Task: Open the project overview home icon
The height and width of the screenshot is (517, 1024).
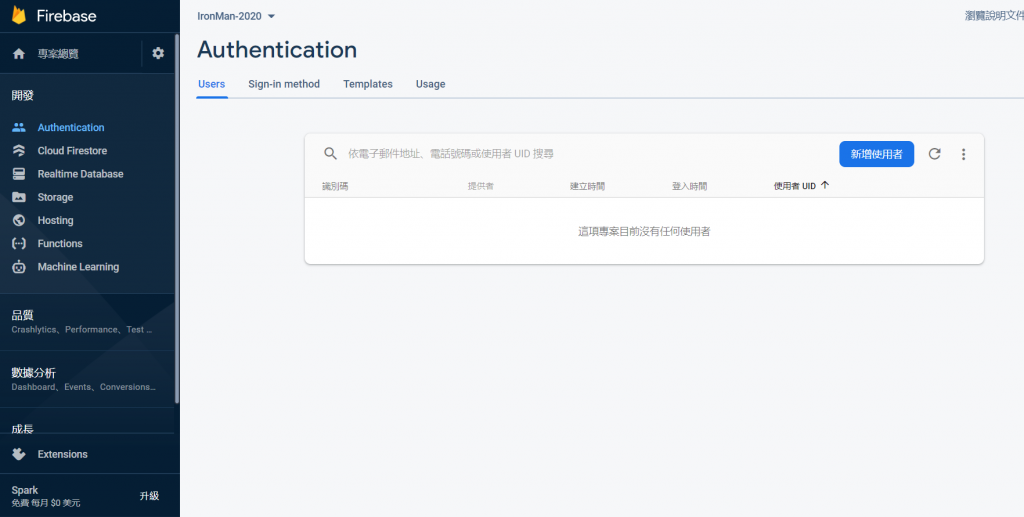Action: (19, 54)
